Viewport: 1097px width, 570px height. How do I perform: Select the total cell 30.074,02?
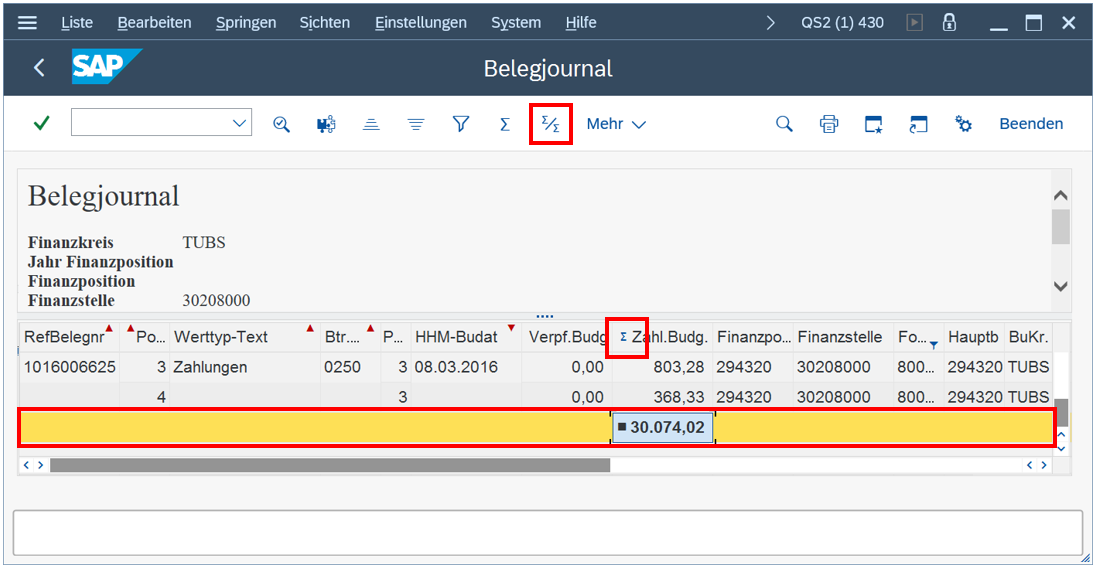click(663, 427)
